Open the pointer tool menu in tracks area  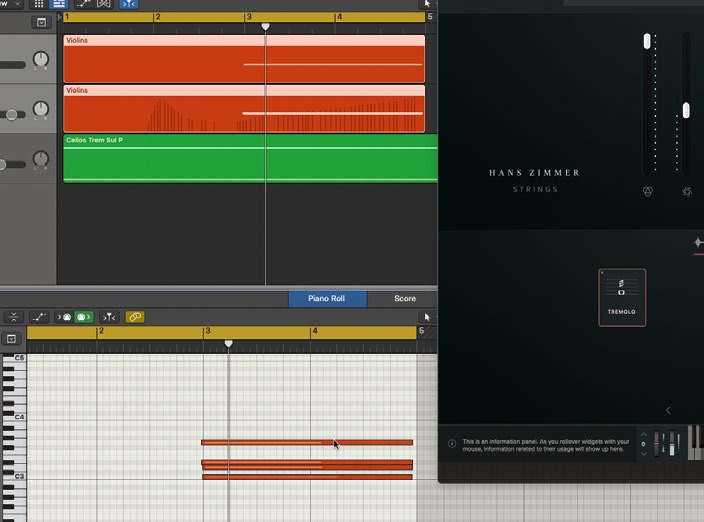click(x=427, y=4)
